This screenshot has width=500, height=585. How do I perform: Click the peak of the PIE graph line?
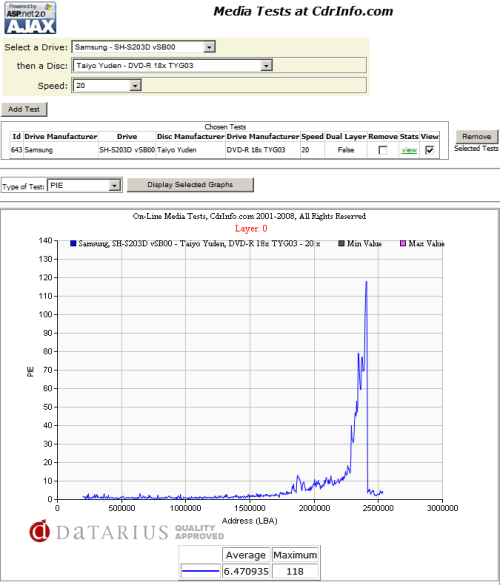pos(366,282)
